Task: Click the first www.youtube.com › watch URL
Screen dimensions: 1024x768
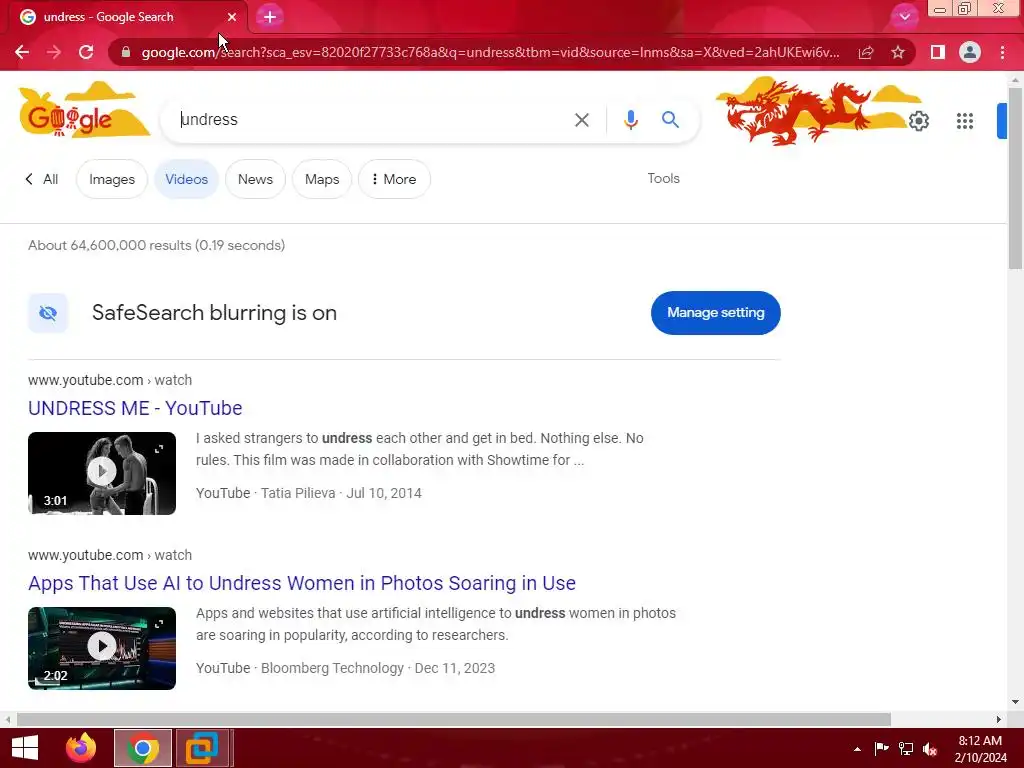Action: point(110,380)
